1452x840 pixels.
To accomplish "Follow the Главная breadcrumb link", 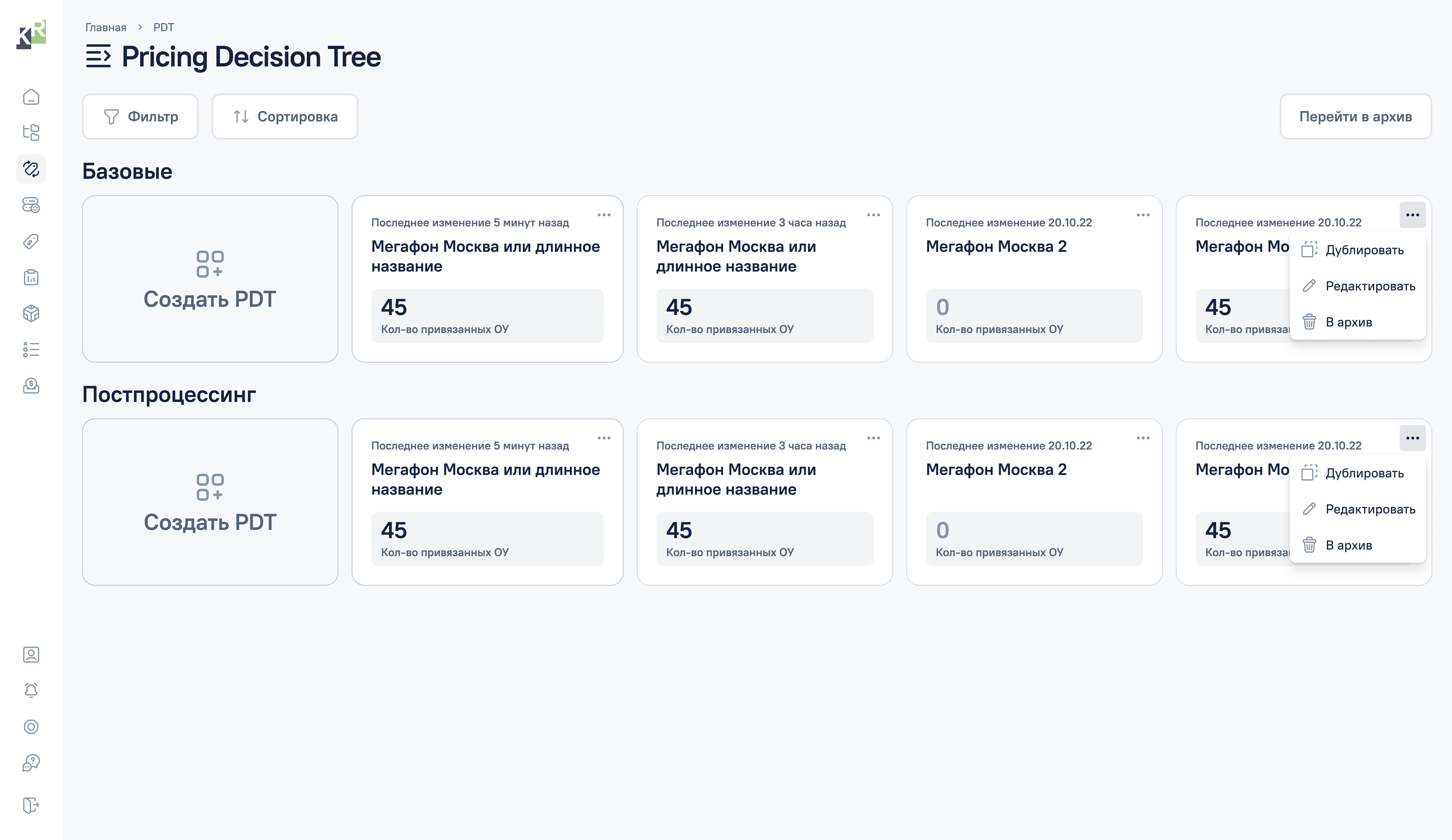I will point(105,27).
